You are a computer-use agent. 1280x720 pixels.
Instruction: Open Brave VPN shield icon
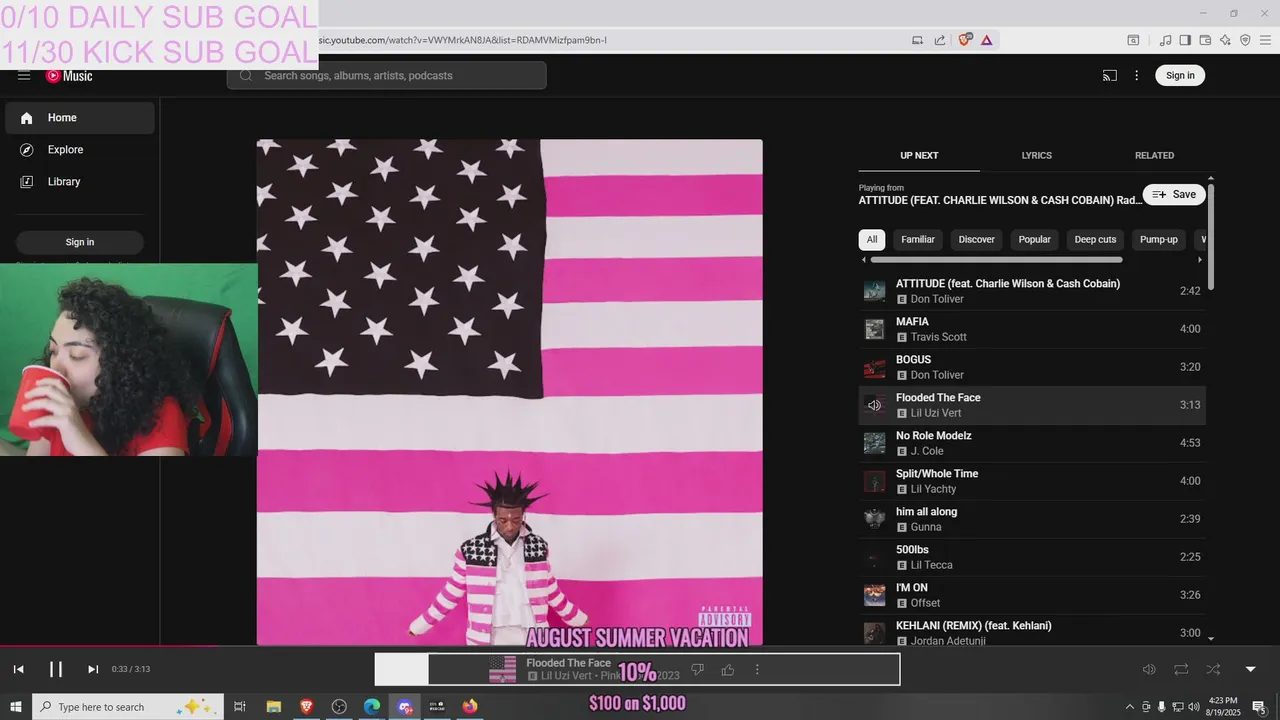coord(1245,40)
